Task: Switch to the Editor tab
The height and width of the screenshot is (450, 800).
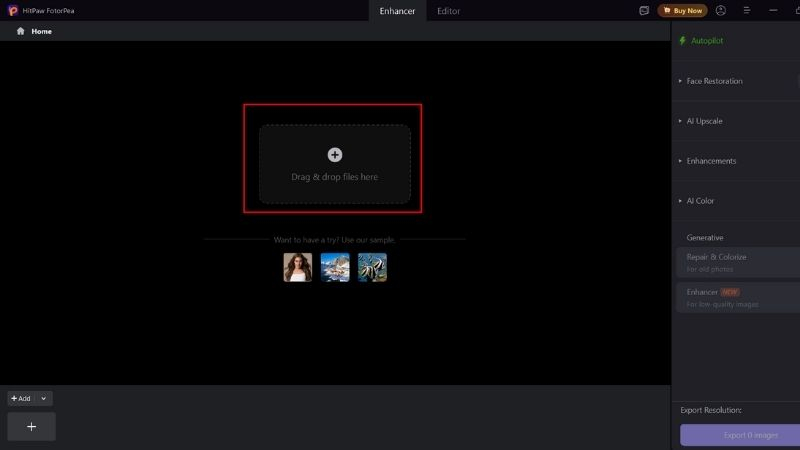Action: (x=448, y=11)
